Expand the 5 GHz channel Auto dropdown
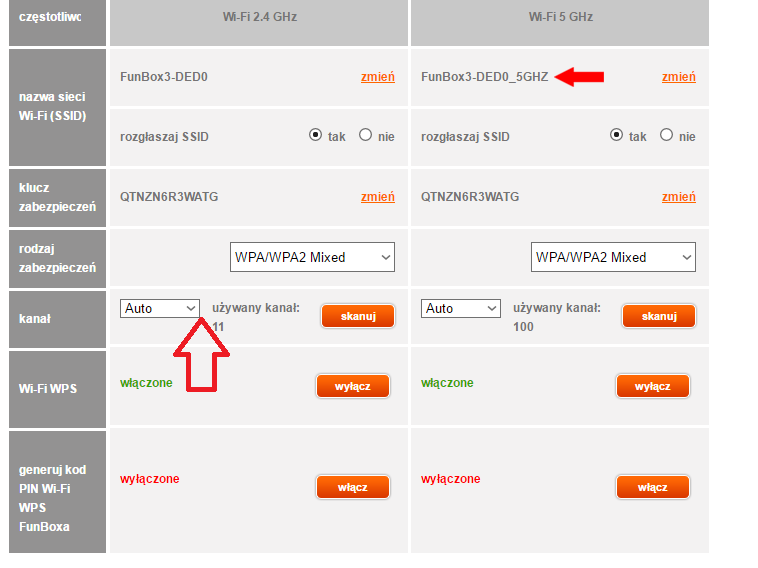The image size is (758, 568). [461, 308]
